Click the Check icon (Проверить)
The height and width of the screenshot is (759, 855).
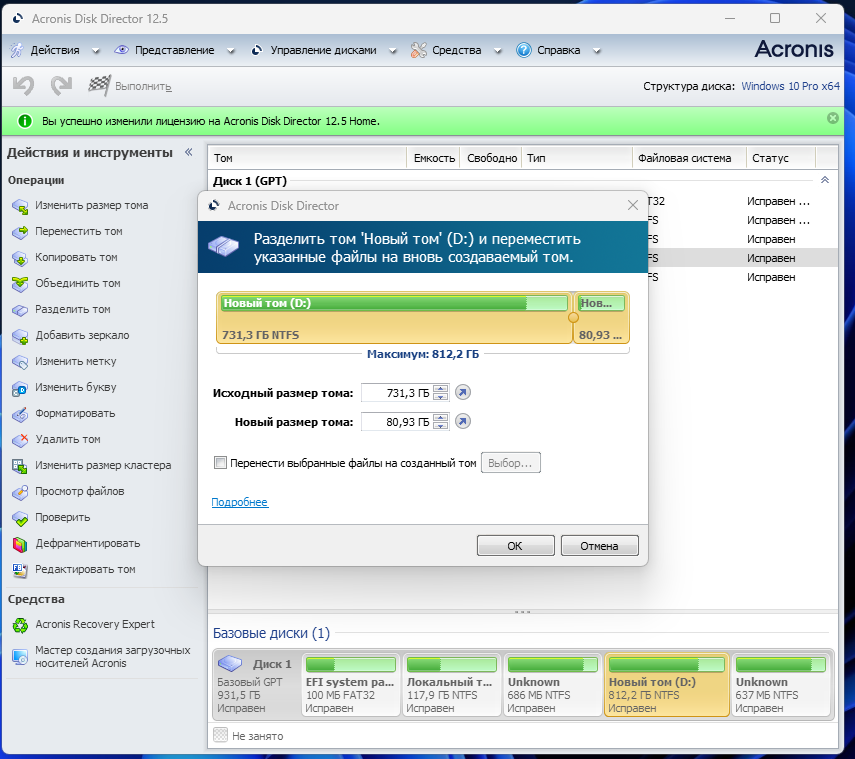coord(20,518)
